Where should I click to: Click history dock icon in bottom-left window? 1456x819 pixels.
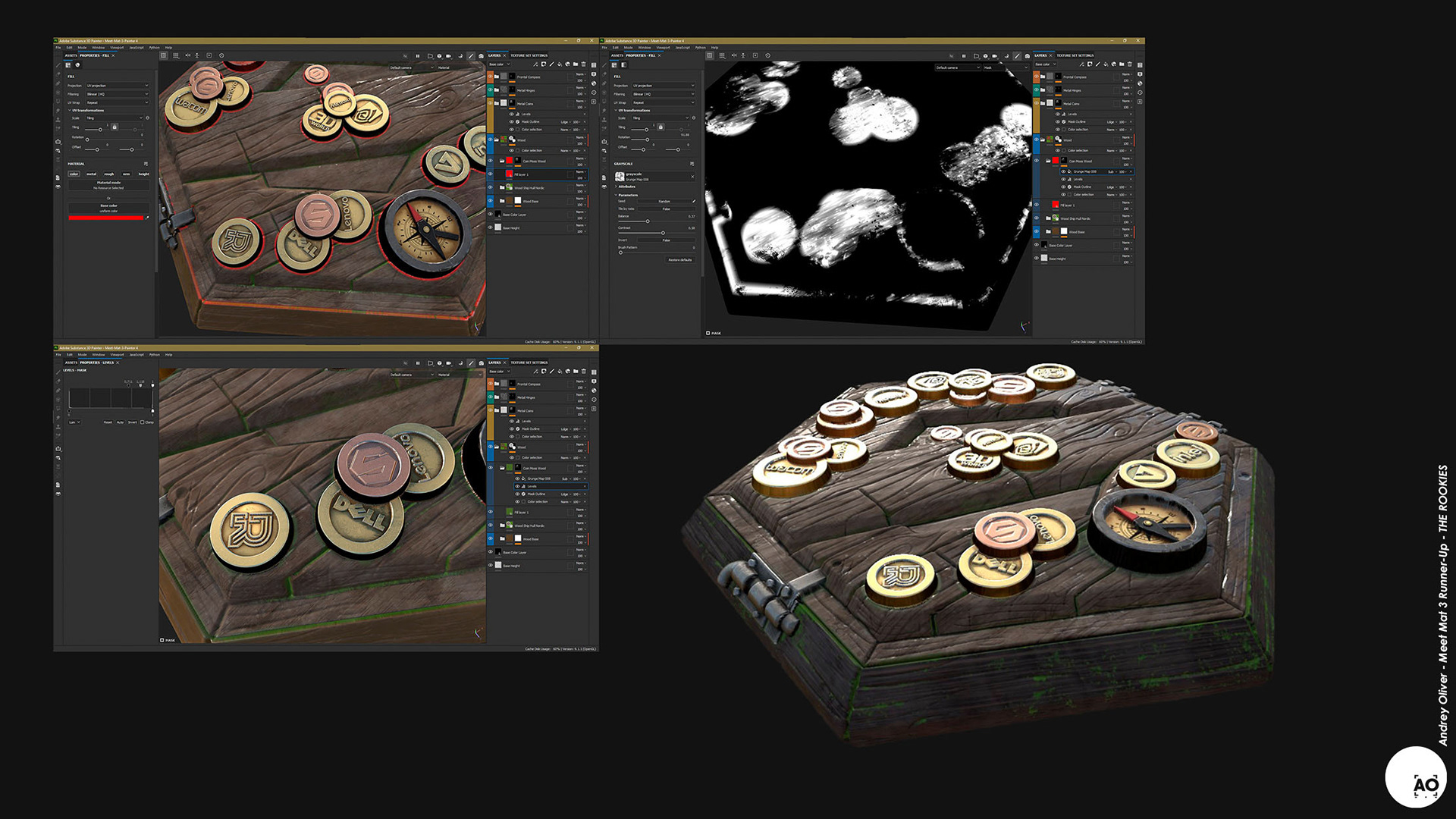point(594,400)
